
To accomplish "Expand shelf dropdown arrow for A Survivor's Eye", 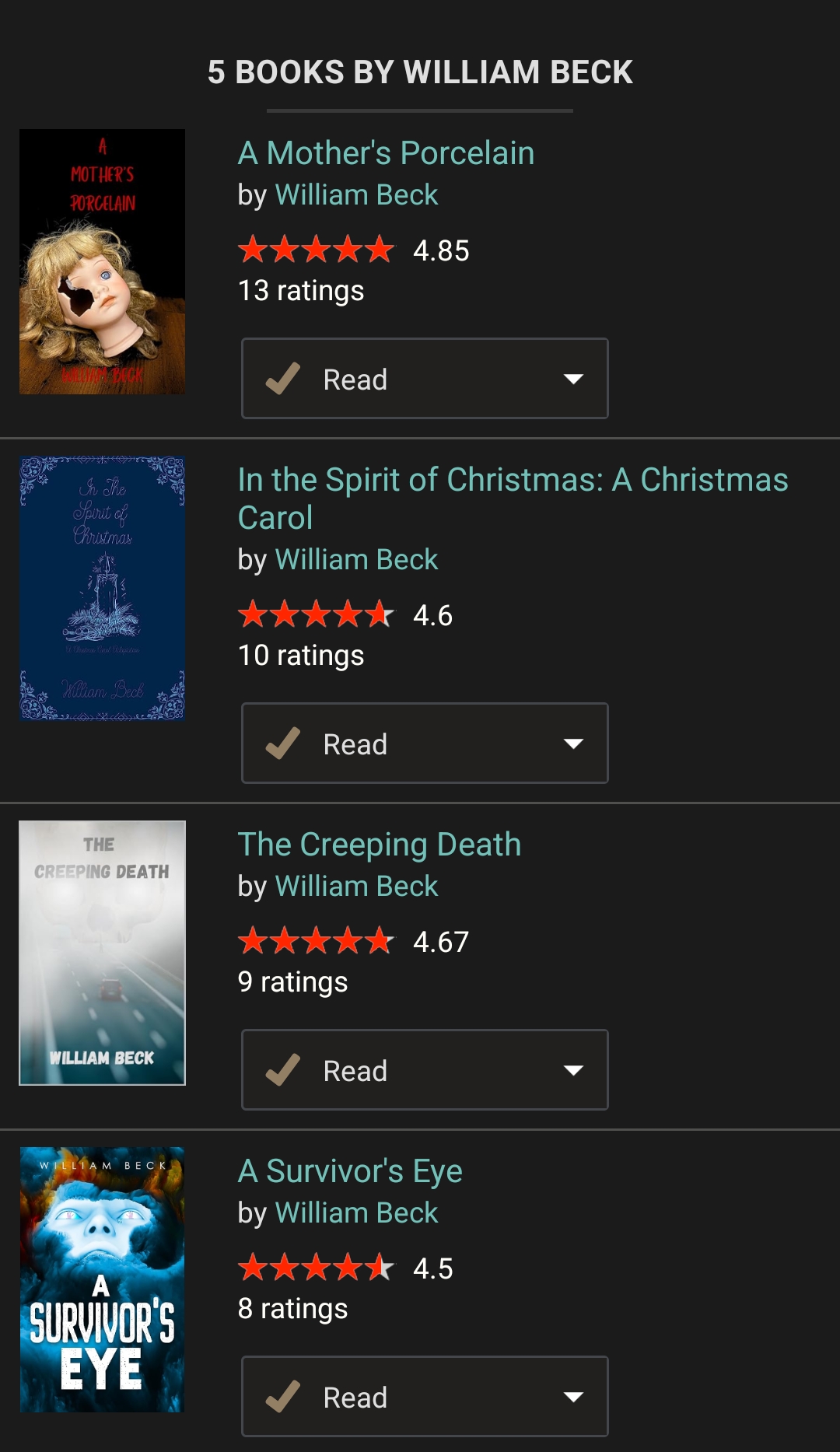I will pyautogui.click(x=573, y=1397).
